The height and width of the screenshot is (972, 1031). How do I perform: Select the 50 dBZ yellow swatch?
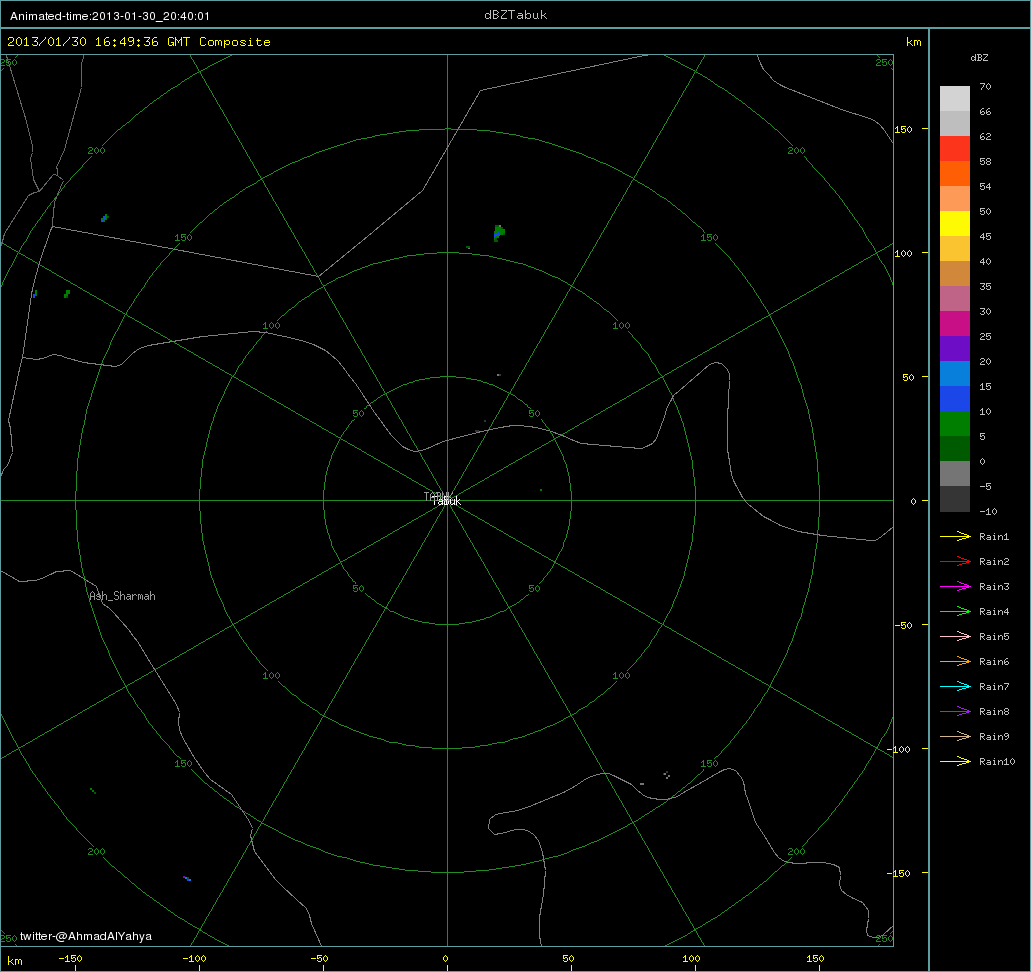pyautogui.click(x=955, y=224)
